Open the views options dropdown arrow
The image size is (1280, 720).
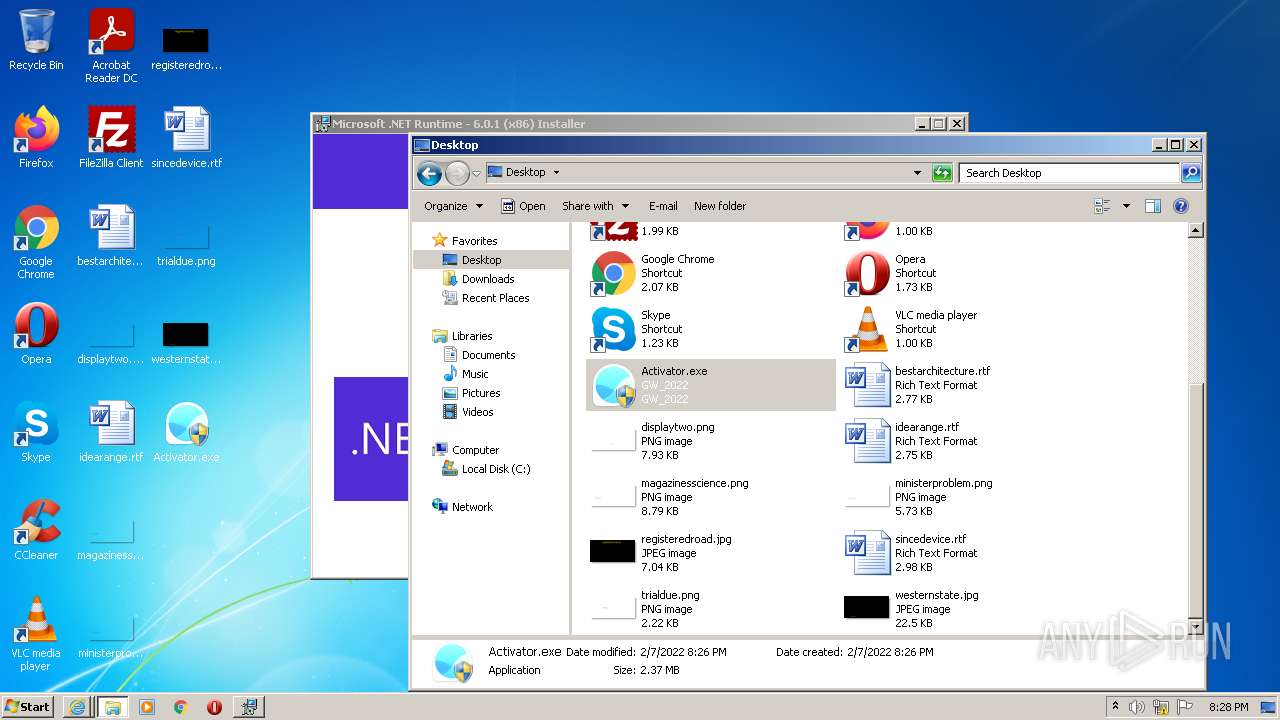point(1126,206)
